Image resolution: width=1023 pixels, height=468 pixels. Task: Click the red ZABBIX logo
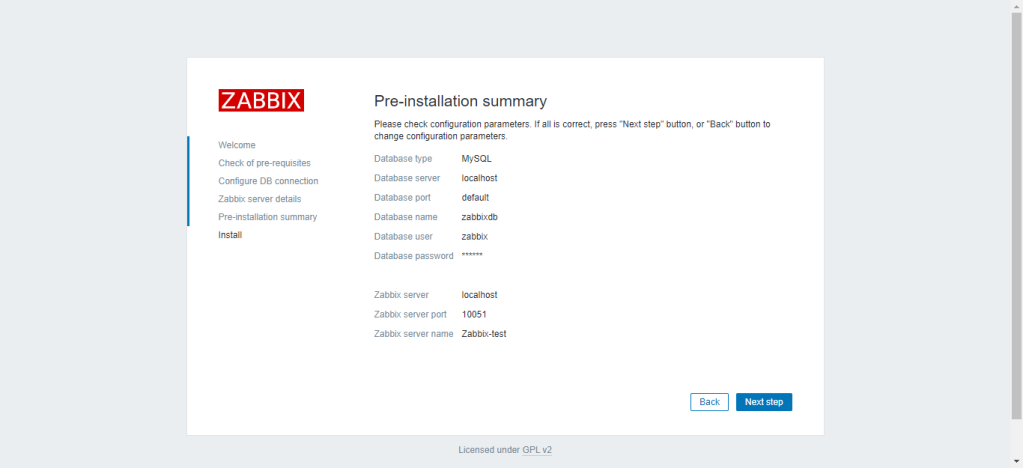(261, 100)
